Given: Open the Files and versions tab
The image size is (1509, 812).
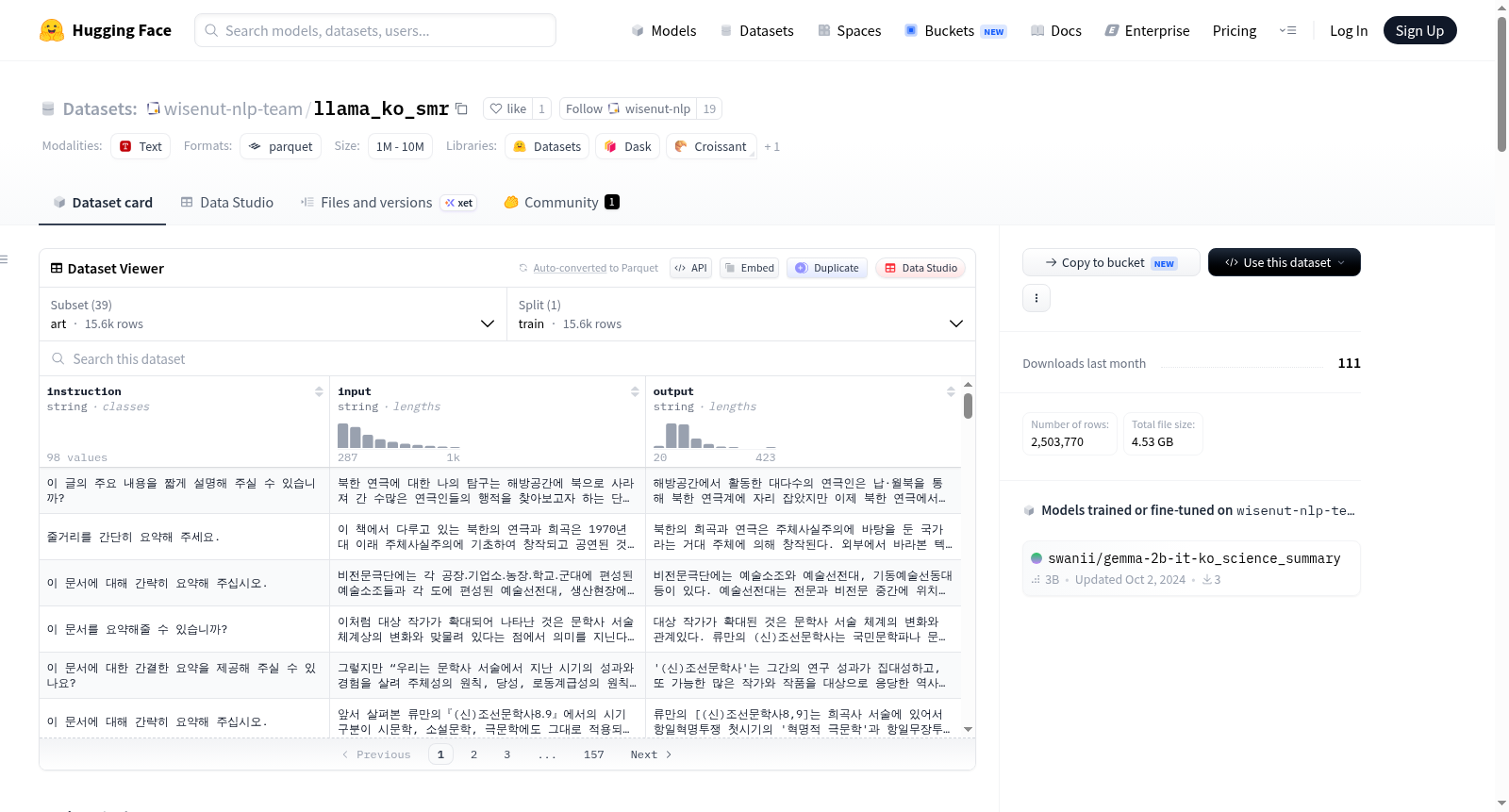Looking at the screenshot, I should (388, 202).
